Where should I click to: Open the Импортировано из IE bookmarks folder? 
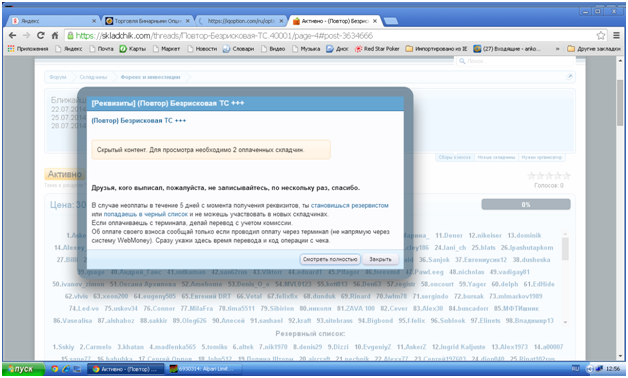pos(437,49)
